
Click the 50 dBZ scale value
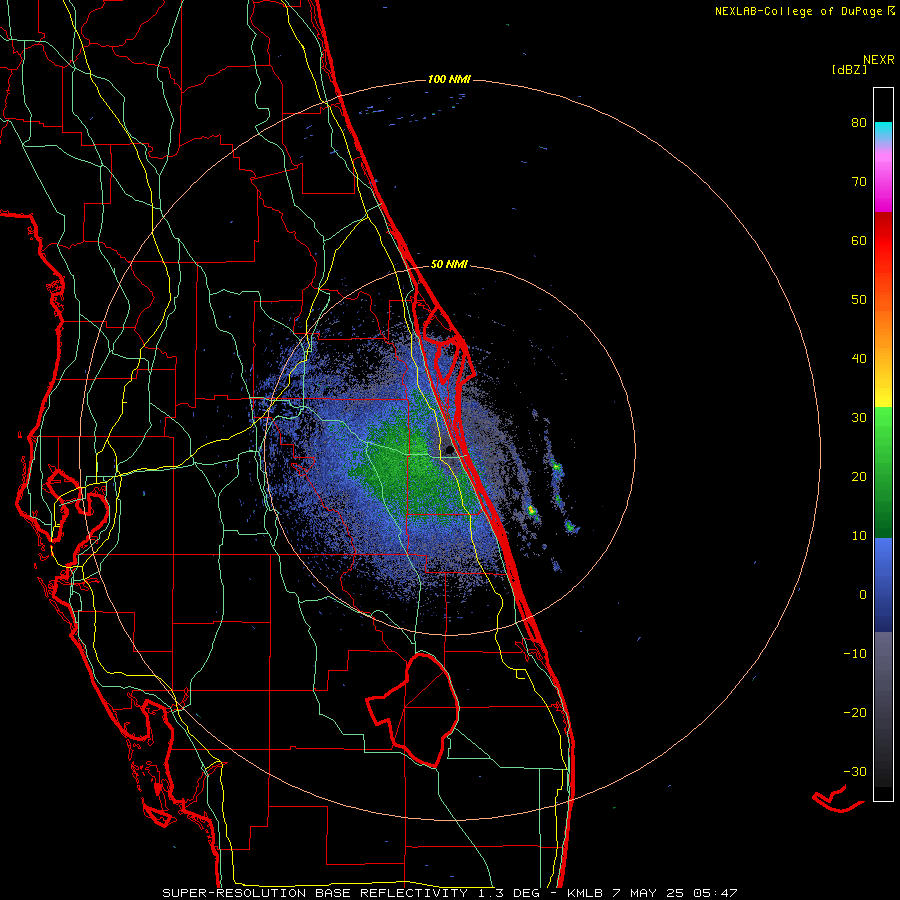point(859,300)
